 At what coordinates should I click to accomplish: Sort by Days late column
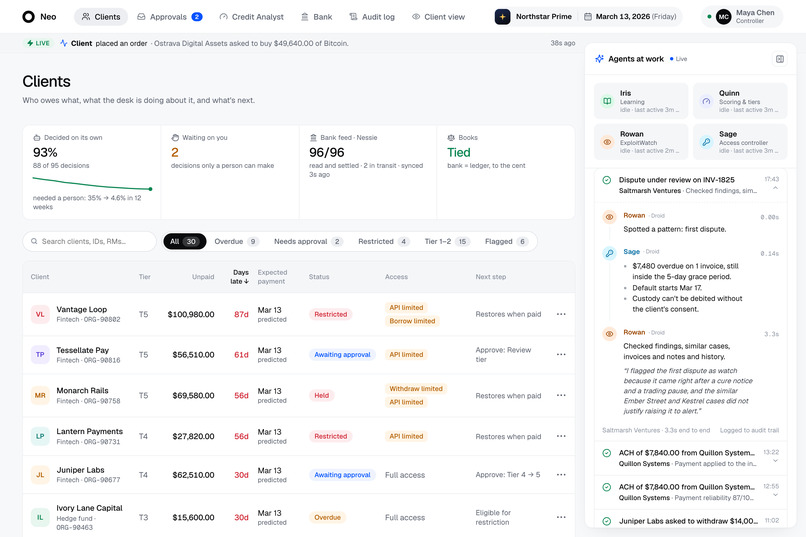coord(240,277)
